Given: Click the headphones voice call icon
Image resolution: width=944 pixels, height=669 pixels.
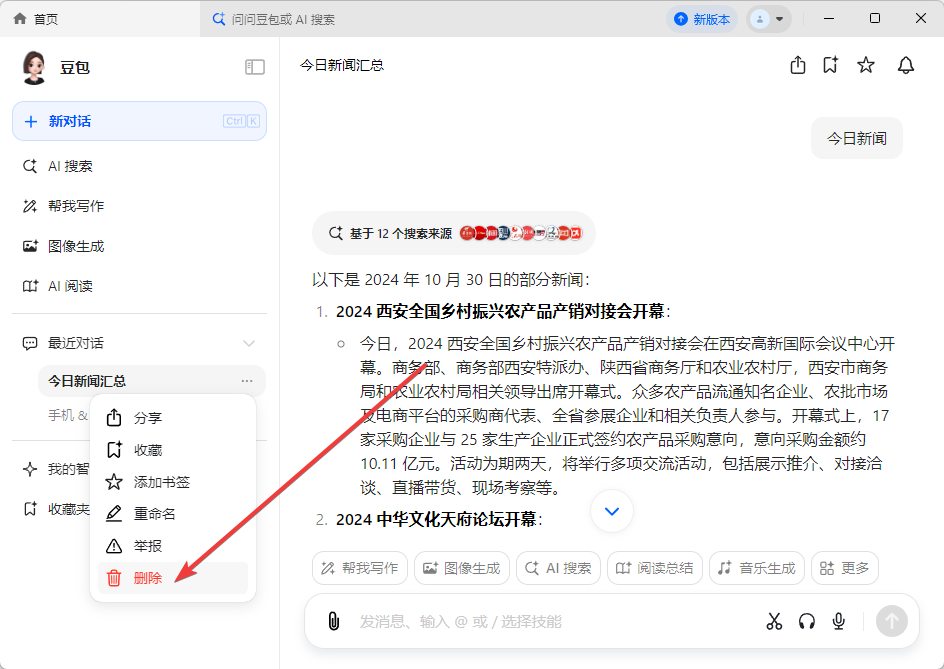Looking at the screenshot, I should click(x=807, y=621).
